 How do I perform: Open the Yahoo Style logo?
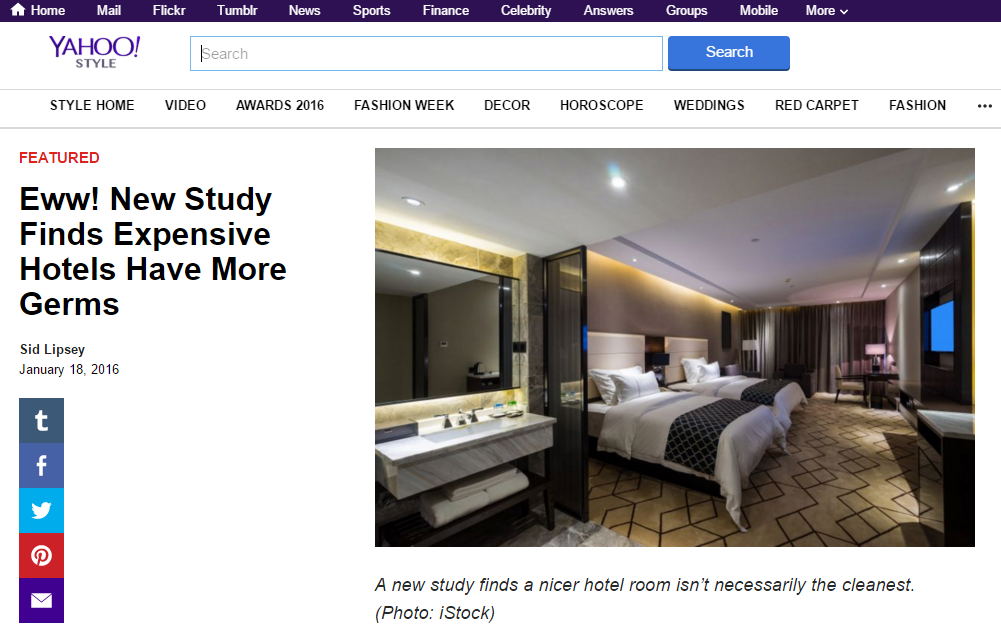tap(94, 52)
